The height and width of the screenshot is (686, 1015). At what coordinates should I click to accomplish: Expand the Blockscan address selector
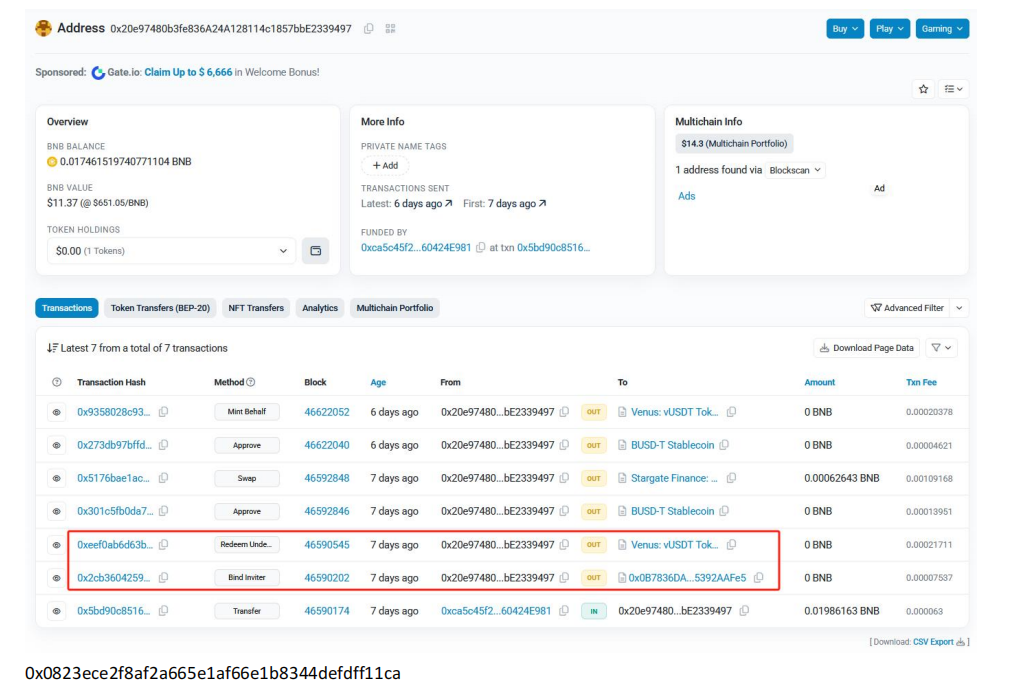pos(796,171)
